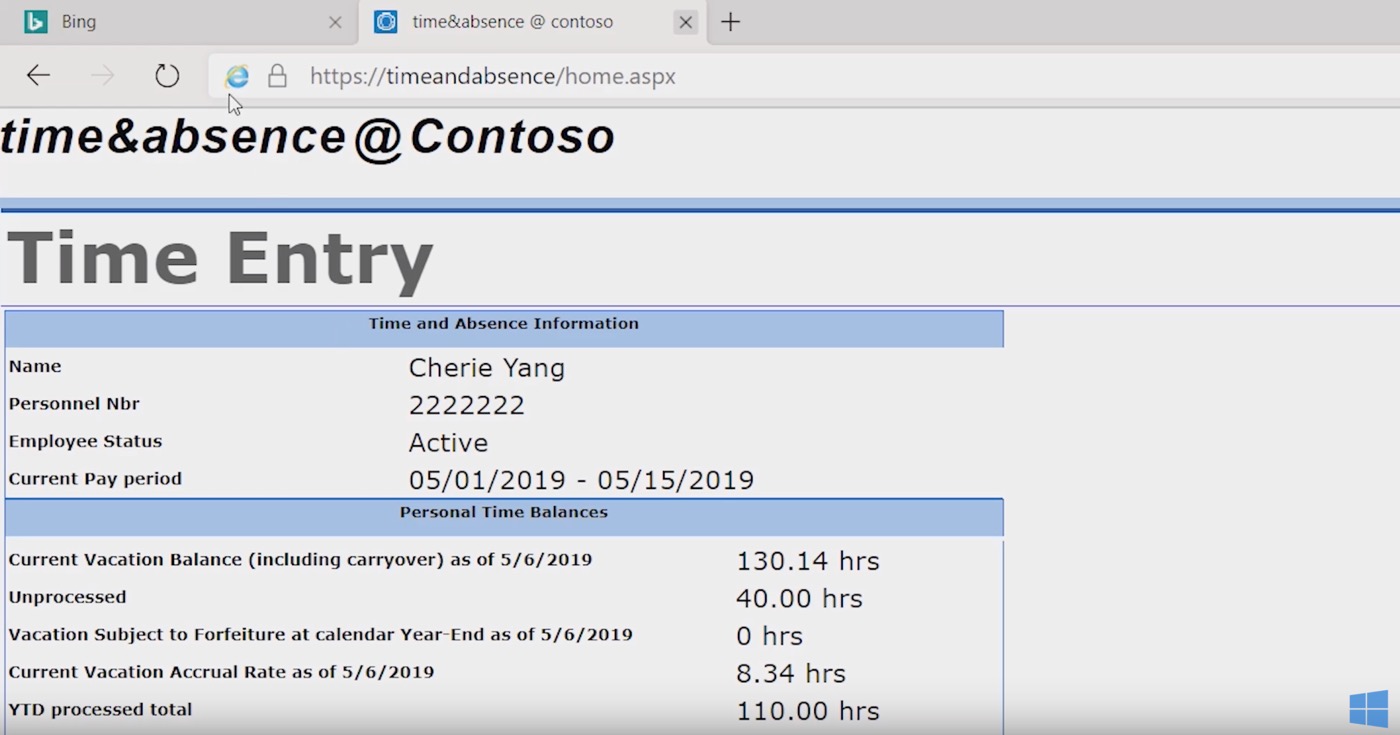Open a new tab with the plus button

(731, 22)
